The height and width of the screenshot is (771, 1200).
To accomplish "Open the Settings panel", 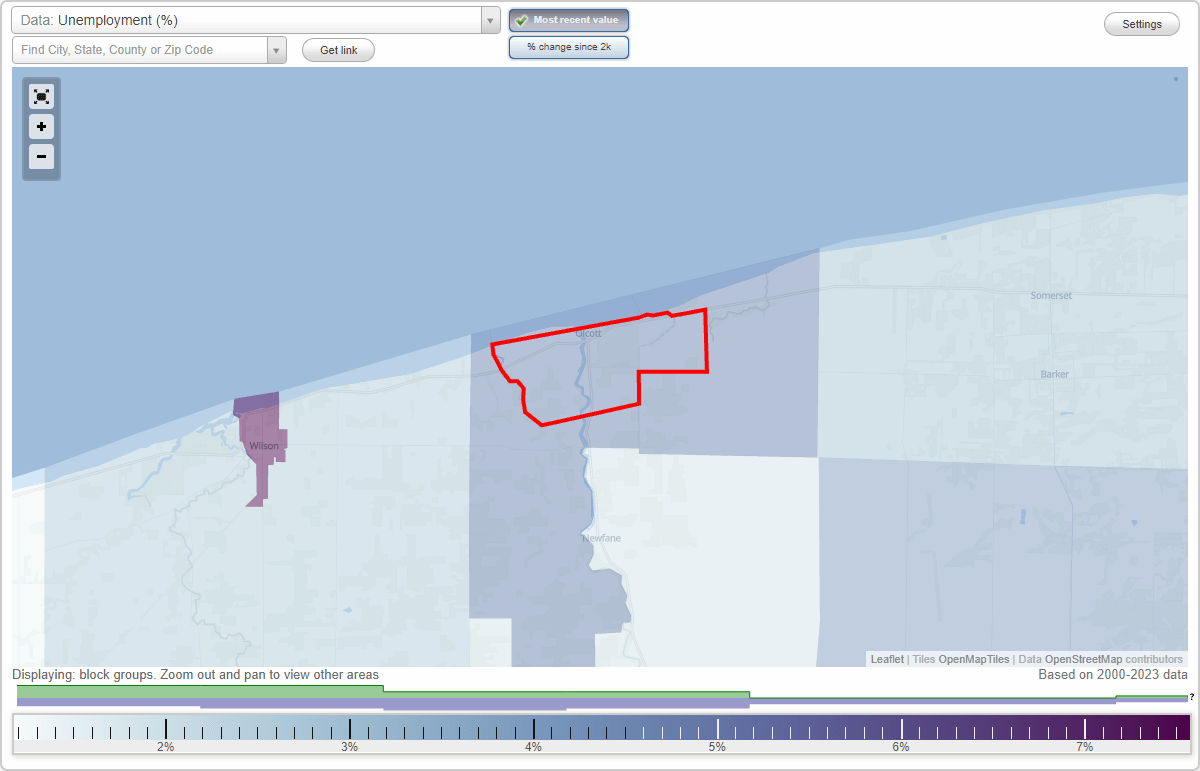I will [1141, 23].
